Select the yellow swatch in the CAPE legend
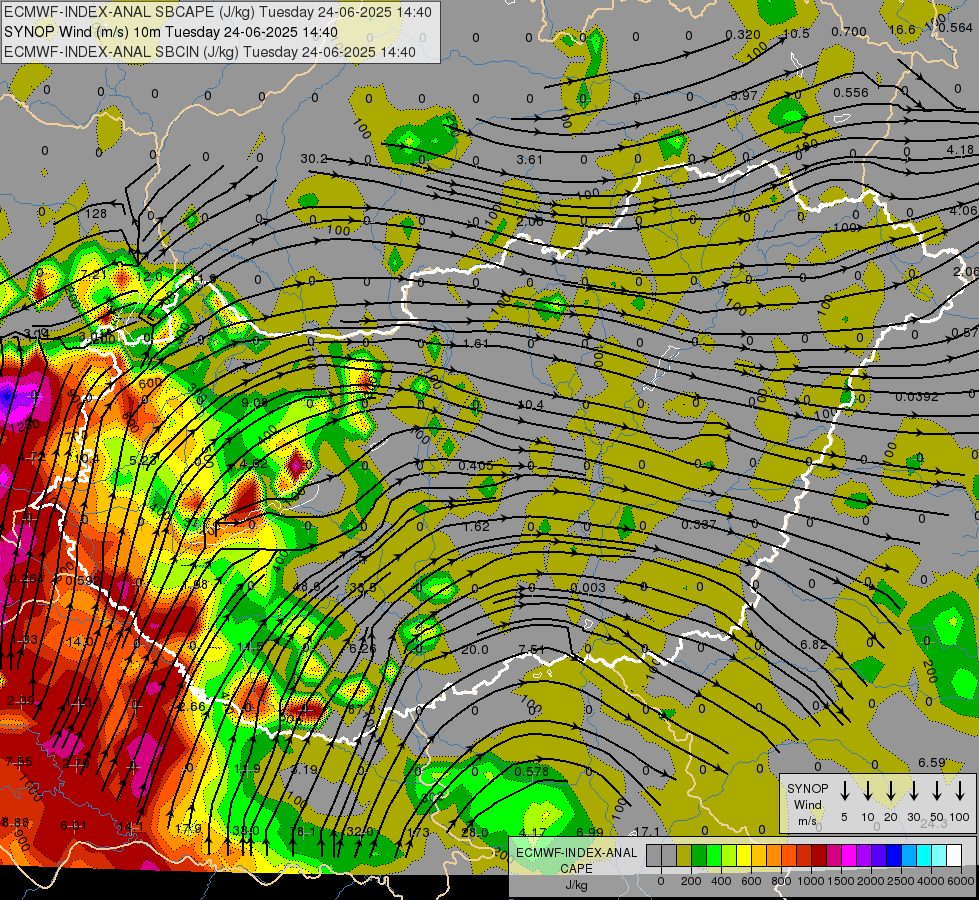 click(744, 855)
